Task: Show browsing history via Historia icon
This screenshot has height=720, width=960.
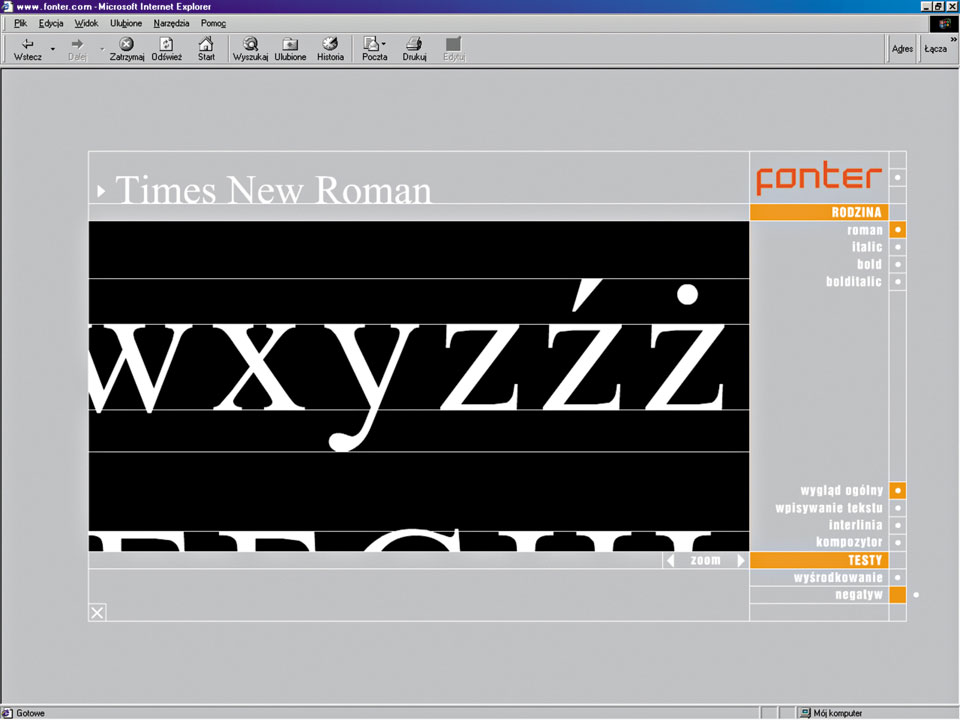Action: point(330,43)
